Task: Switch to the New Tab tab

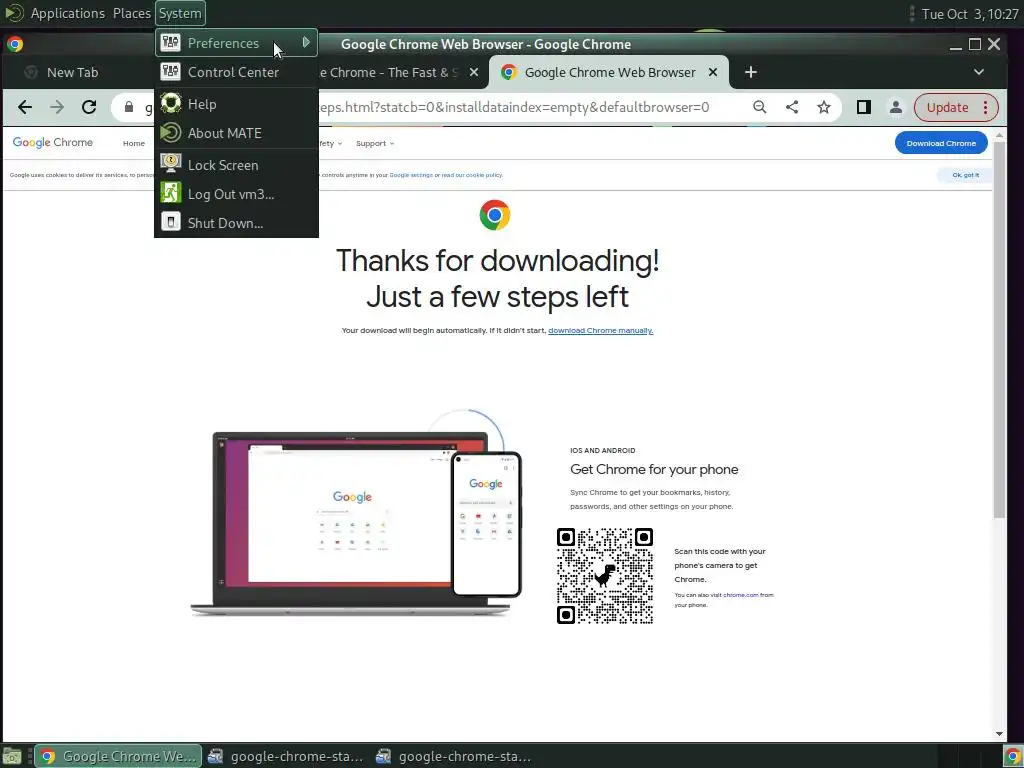Action: coord(72,72)
